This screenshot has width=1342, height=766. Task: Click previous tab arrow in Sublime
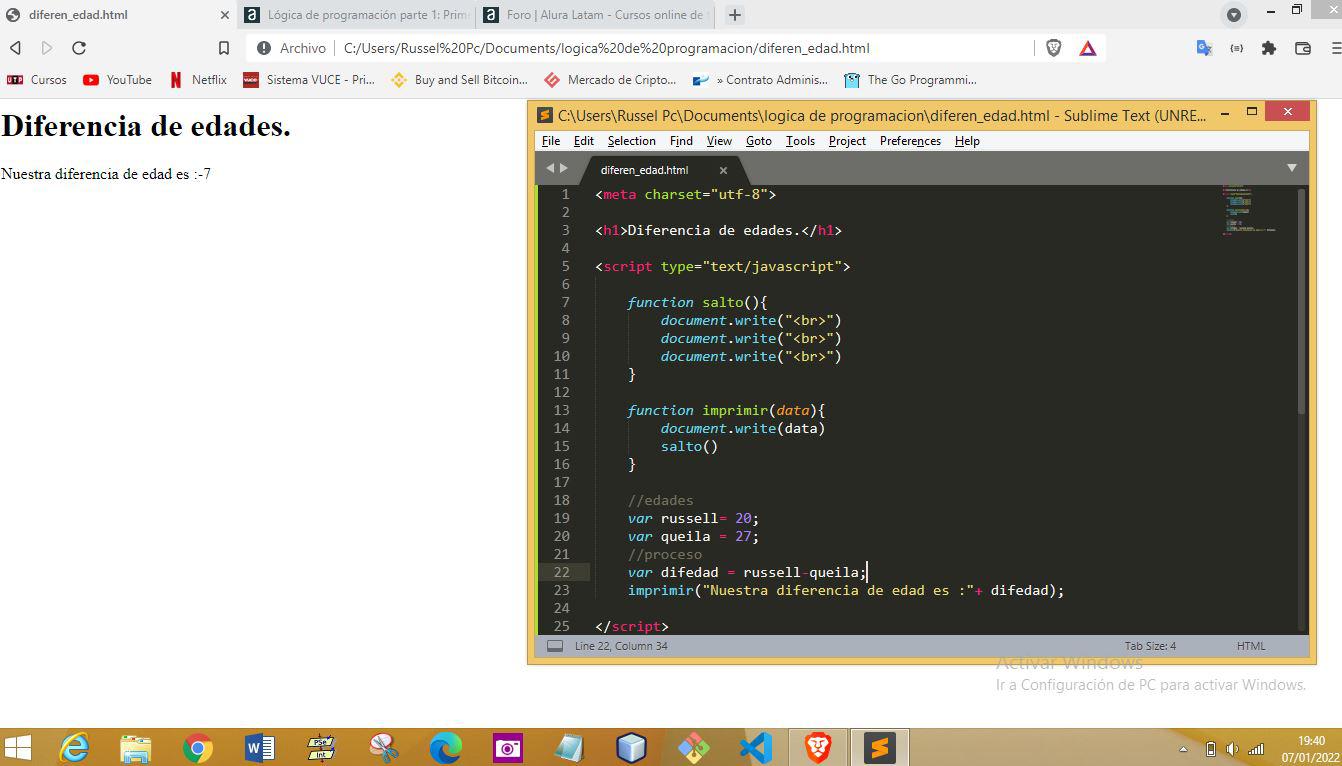549,168
